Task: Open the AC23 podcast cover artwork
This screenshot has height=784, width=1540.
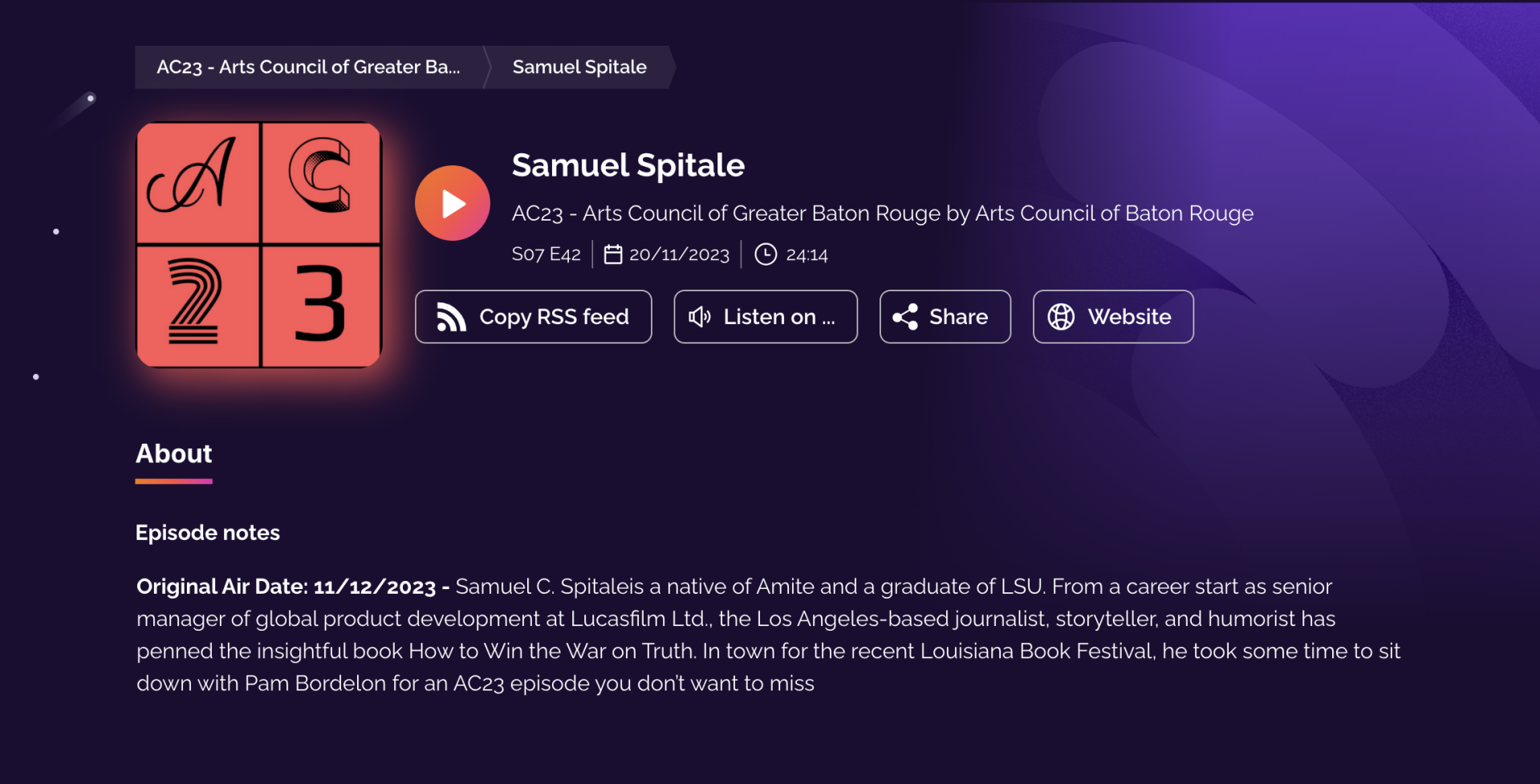Action: [x=259, y=245]
